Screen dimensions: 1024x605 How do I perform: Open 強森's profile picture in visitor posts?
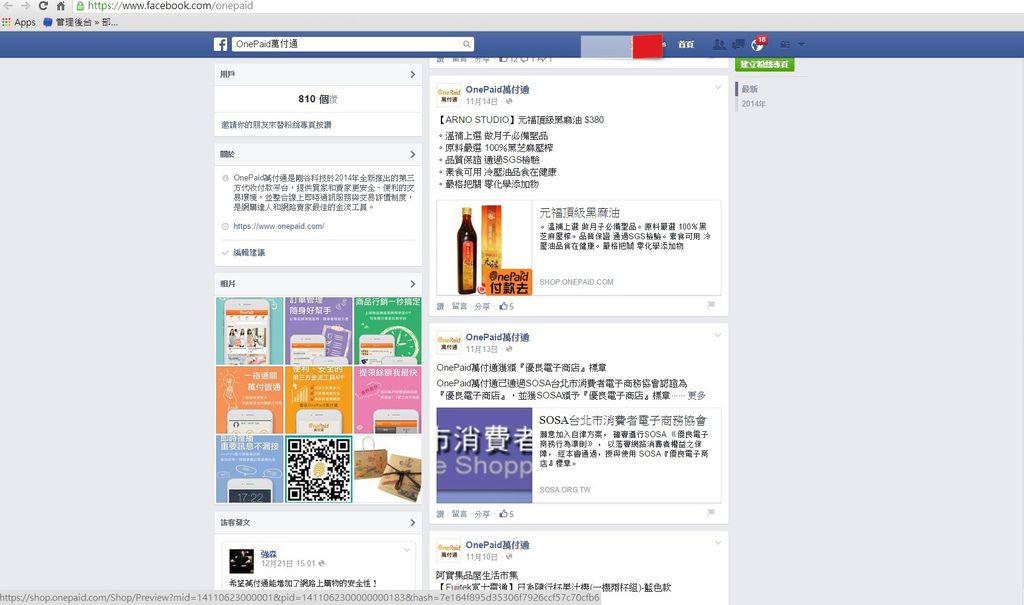tap(242, 561)
